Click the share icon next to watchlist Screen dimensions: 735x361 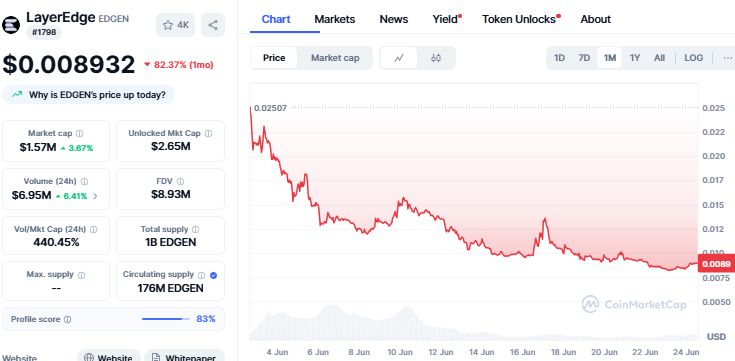click(213, 25)
